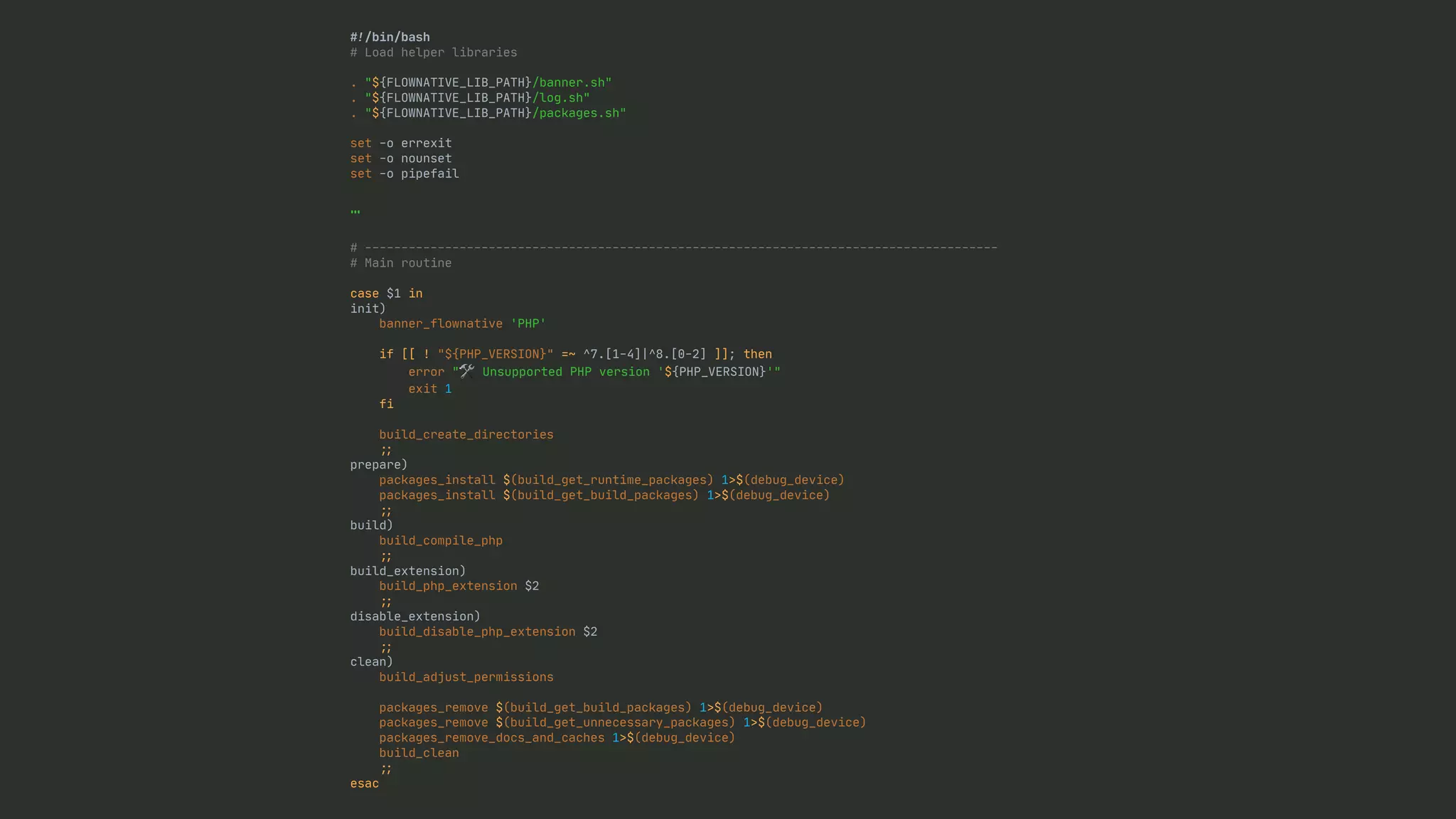The image size is (1456, 819).
Task: Click the 'init)' case label
Action: 368,309
